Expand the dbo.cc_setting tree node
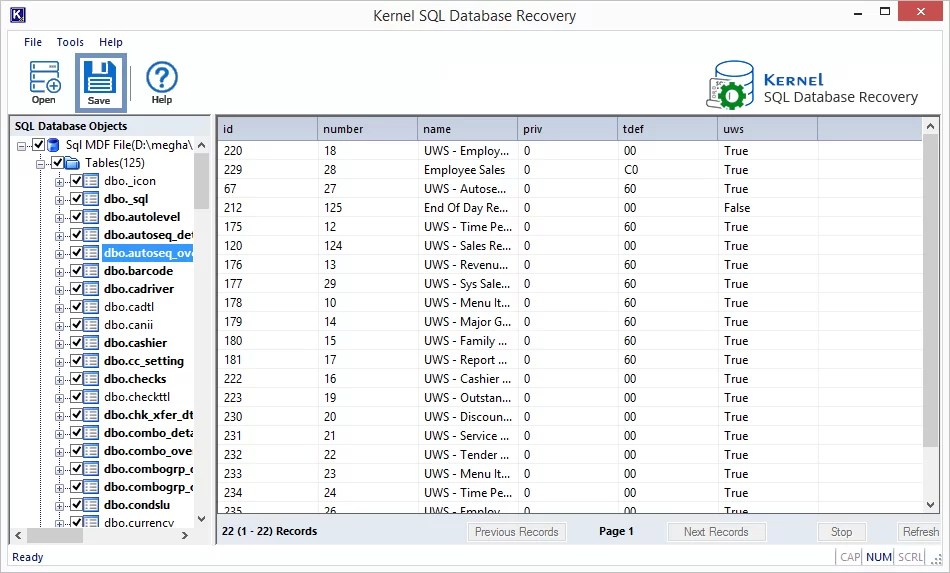The width and height of the screenshot is (950, 573). pyautogui.click(x=59, y=362)
